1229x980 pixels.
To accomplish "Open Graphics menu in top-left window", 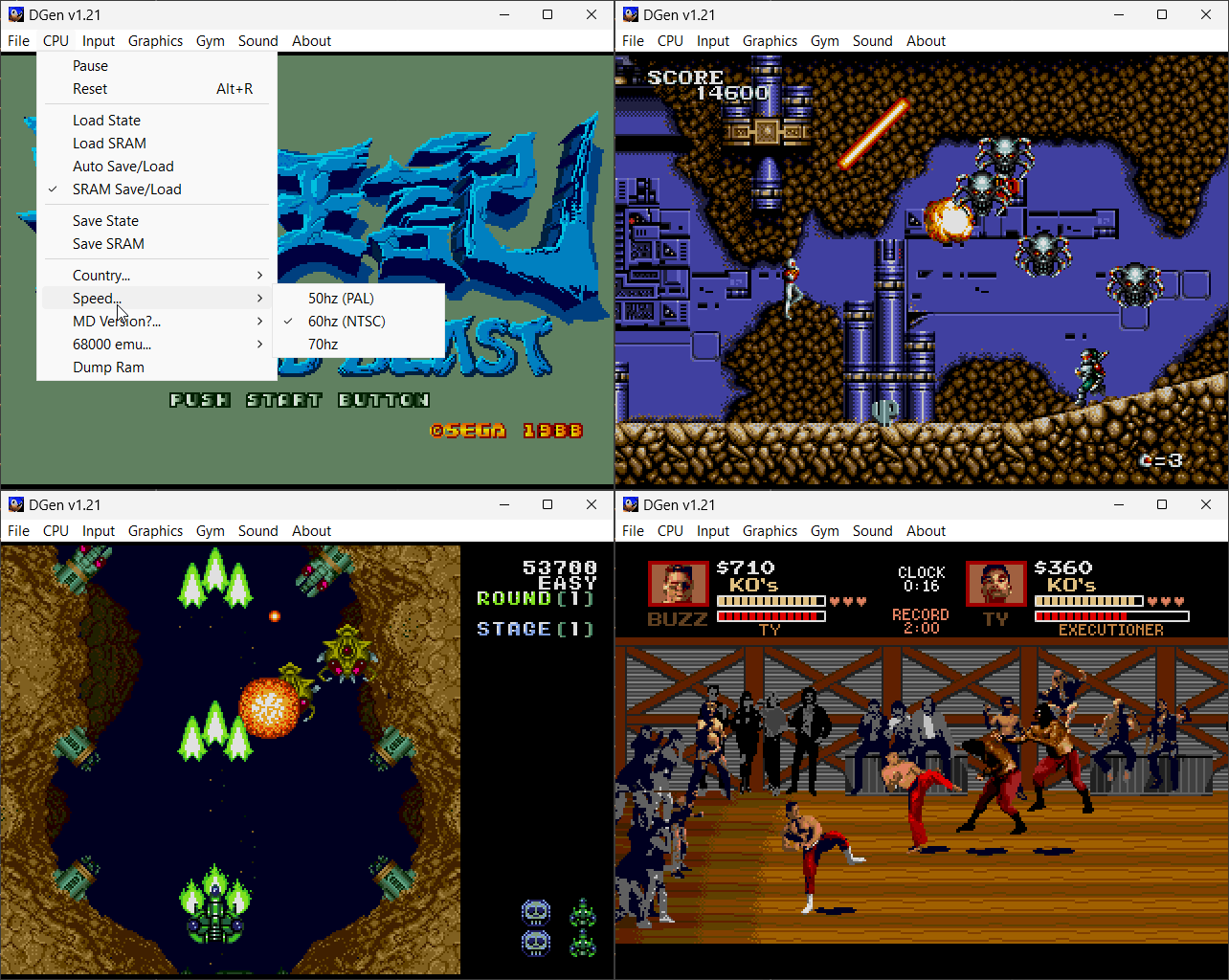I will [155, 41].
